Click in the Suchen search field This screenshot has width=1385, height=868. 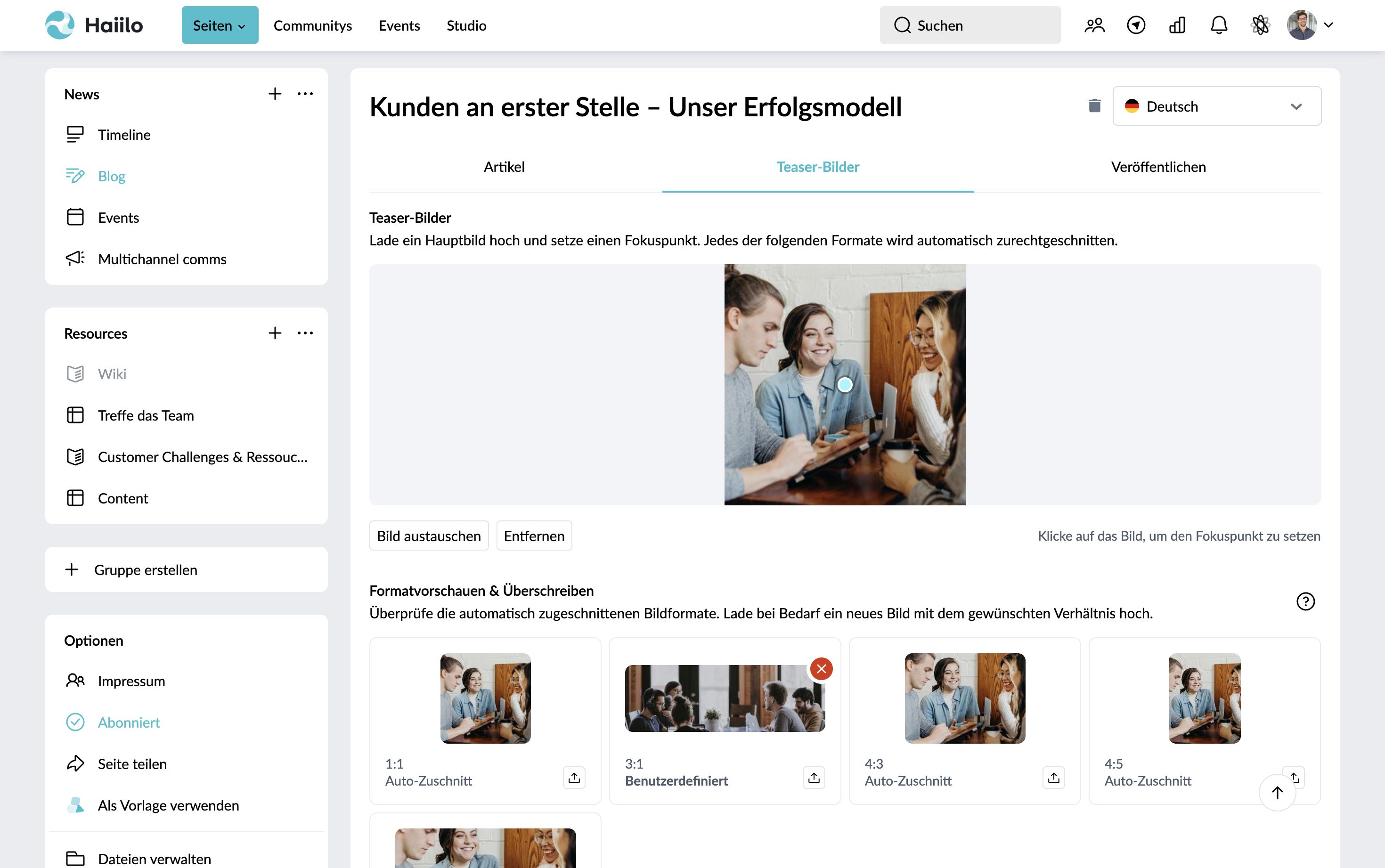pyautogui.click(x=970, y=25)
